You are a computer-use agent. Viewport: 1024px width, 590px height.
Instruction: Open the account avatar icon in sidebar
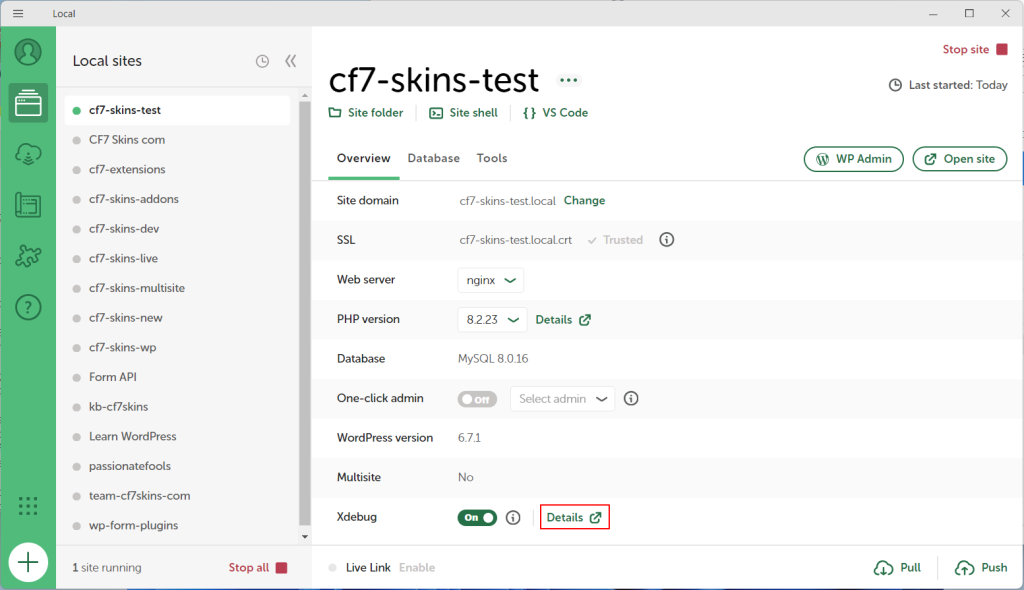[28, 52]
